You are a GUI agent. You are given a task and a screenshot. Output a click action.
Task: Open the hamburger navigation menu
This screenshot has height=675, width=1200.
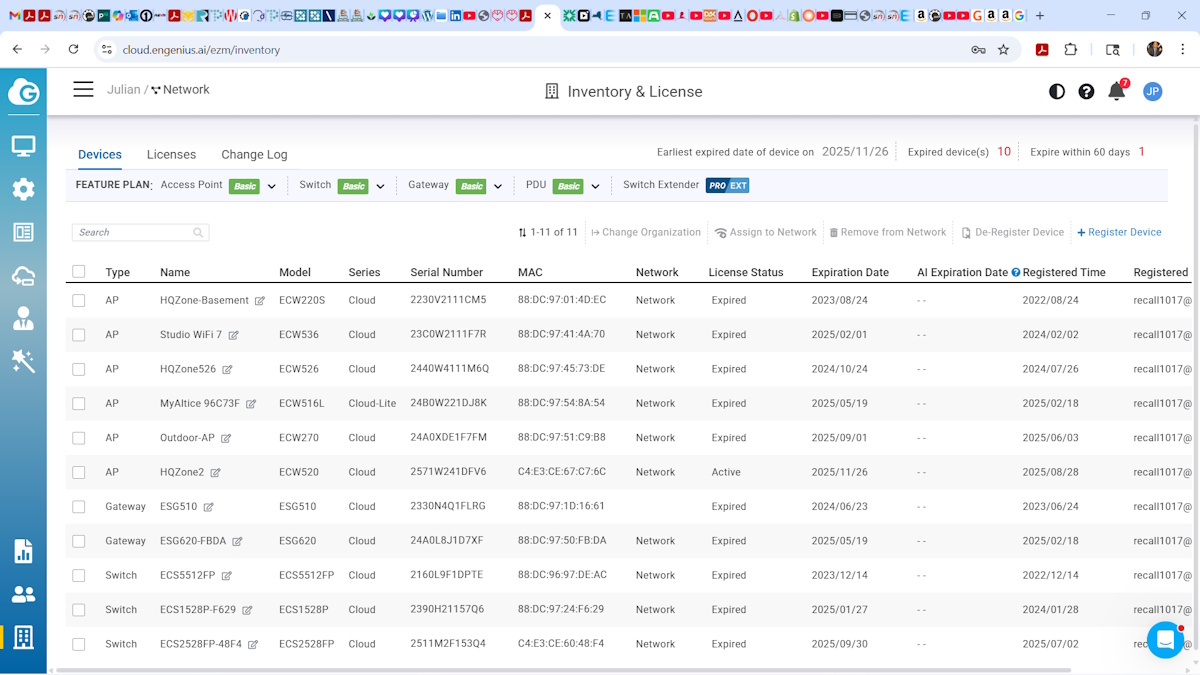pos(83,90)
